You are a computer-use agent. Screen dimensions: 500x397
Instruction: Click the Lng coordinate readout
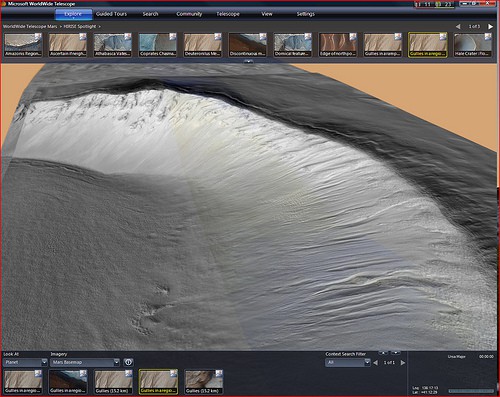tap(425, 388)
